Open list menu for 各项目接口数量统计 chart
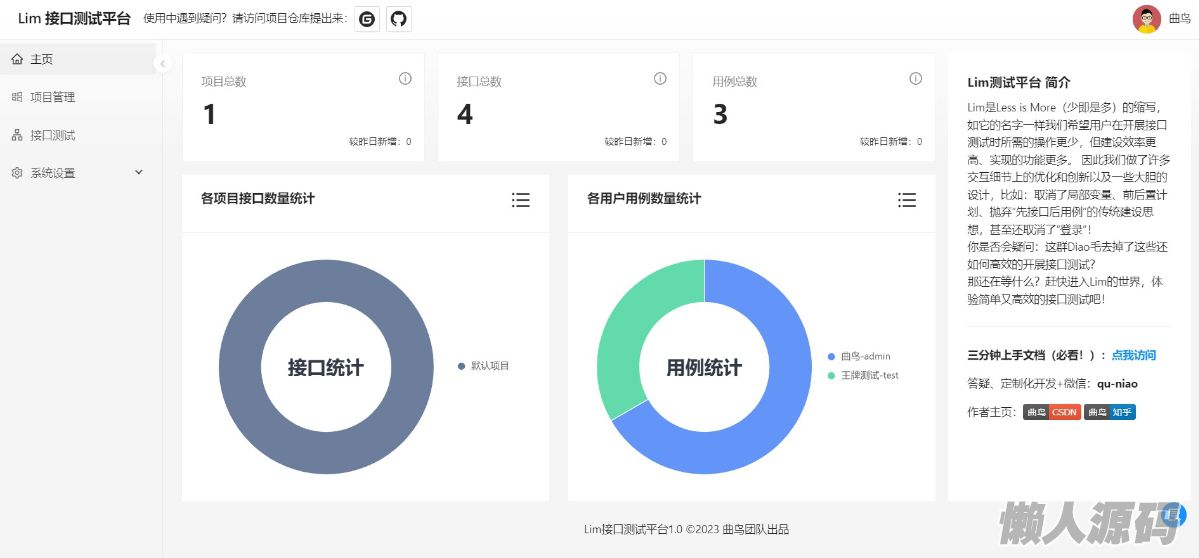 click(x=520, y=200)
